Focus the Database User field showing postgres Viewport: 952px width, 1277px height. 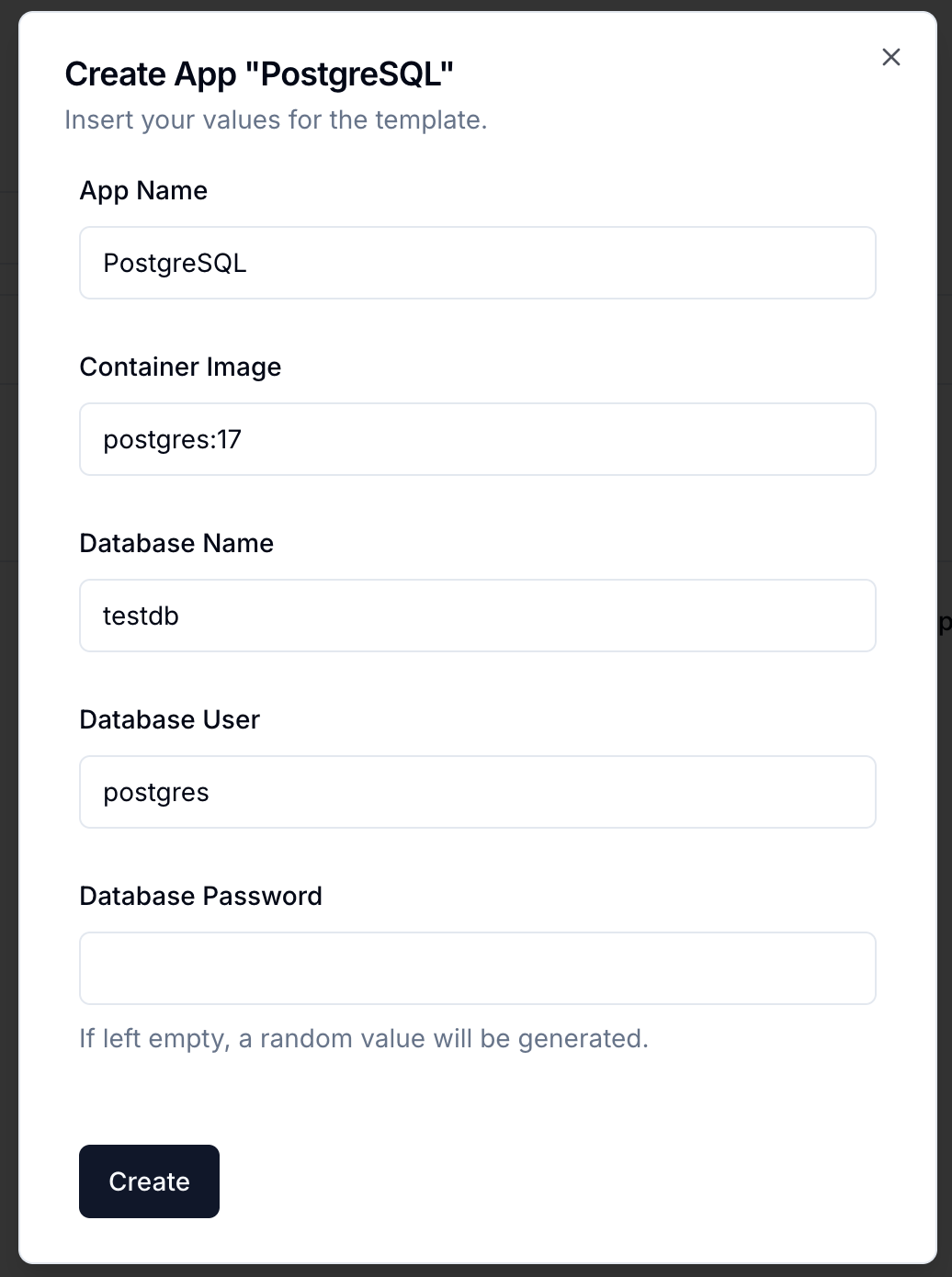coord(477,792)
